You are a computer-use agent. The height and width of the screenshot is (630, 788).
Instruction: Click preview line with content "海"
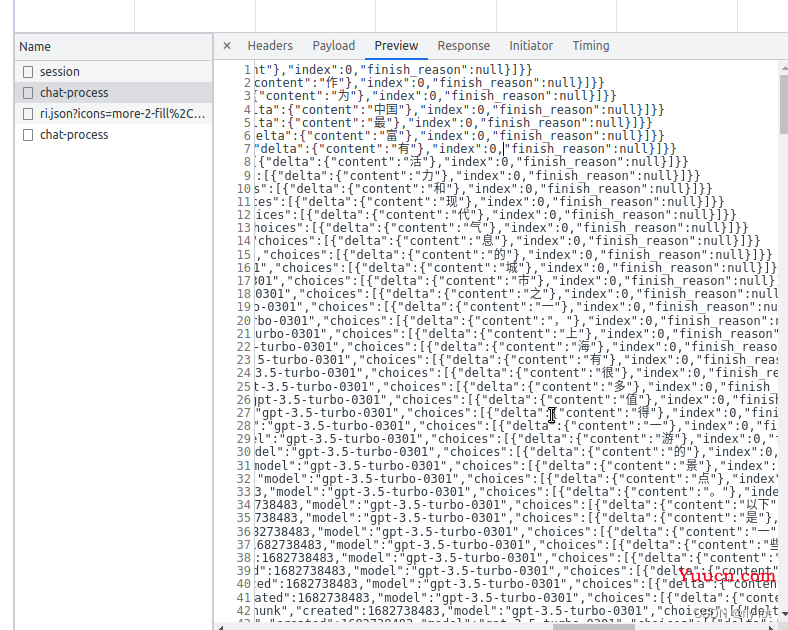coord(516,347)
